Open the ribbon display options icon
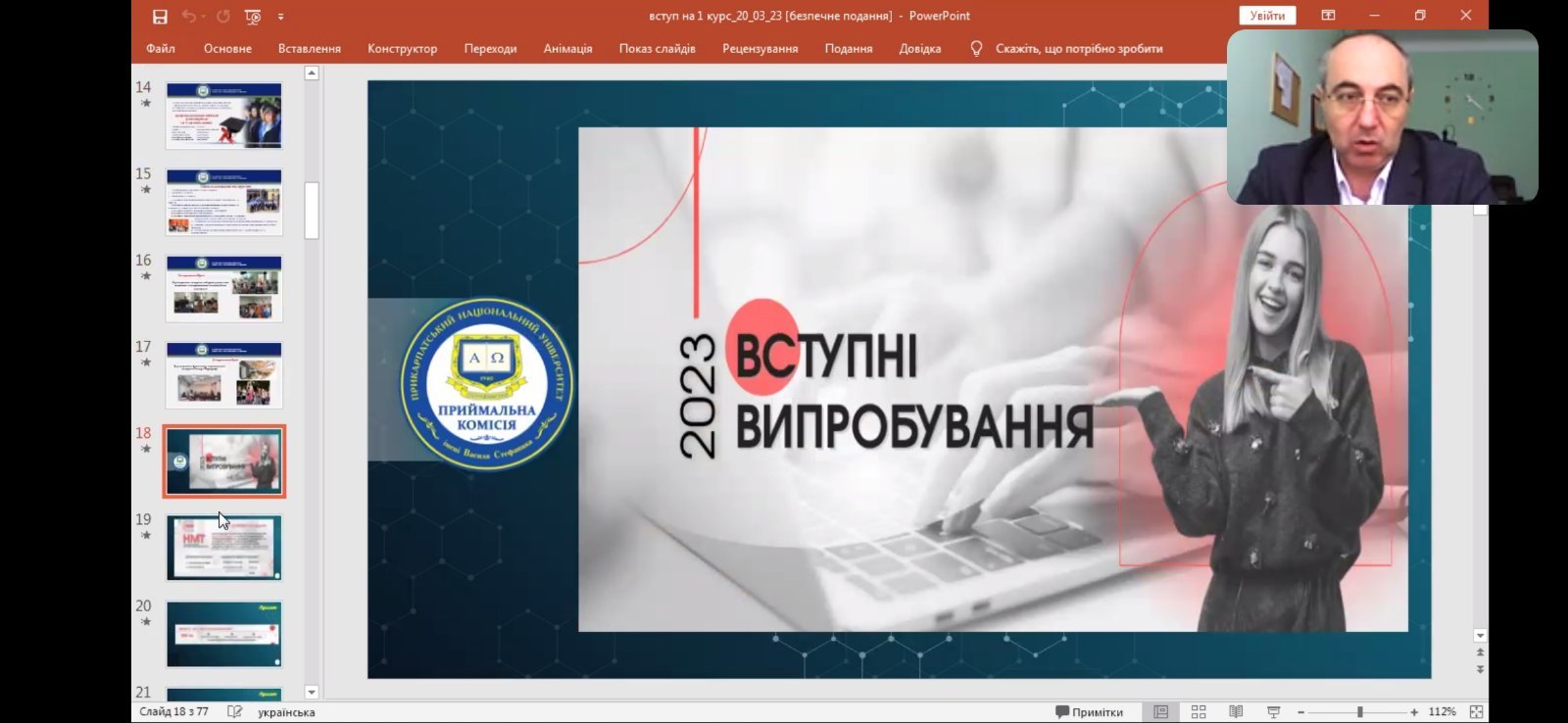The width and height of the screenshot is (1568, 723). click(1328, 16)
